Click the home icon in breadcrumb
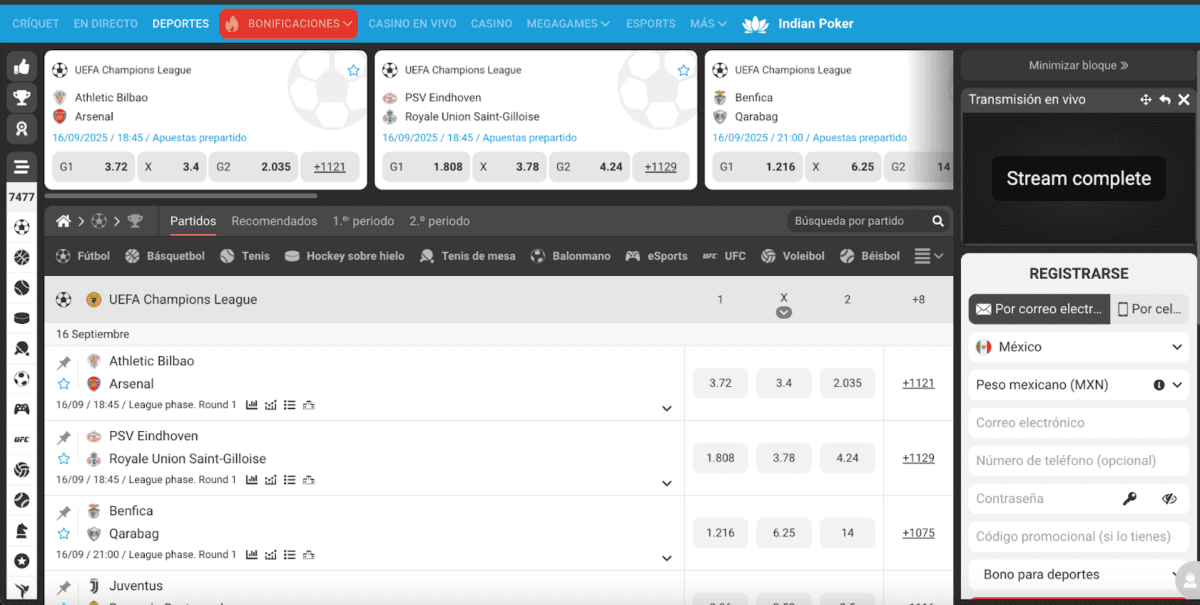This screenshot has width=1200, height=605. click(64, 221)
